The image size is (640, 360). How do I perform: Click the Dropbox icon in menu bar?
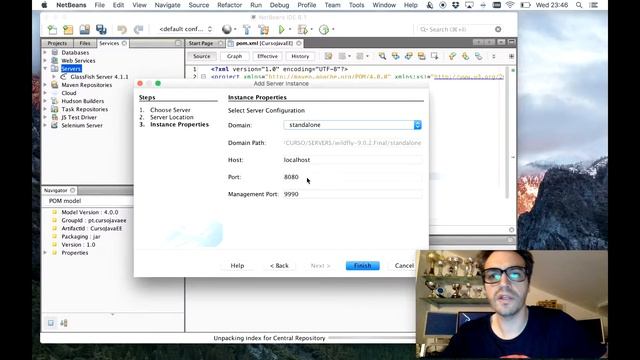456,5
